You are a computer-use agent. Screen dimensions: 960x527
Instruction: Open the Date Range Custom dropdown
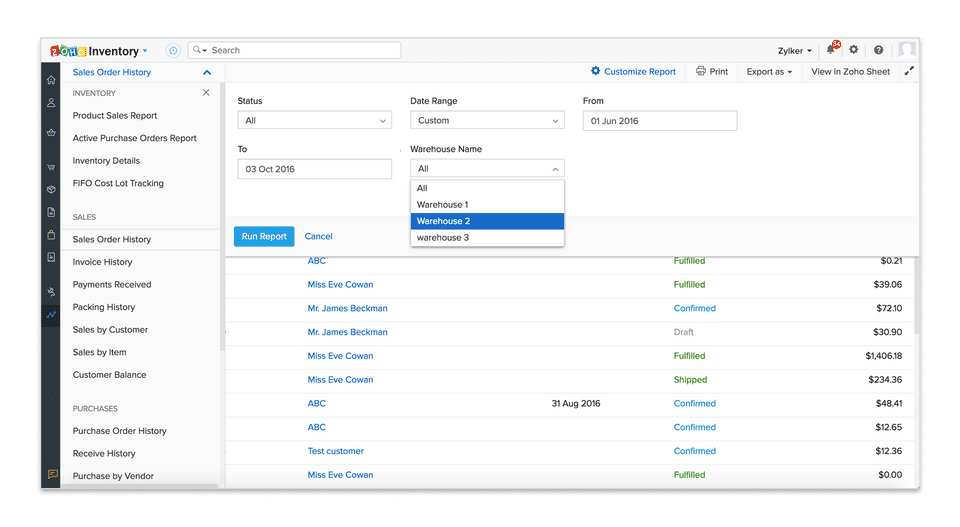click(487, 121)
